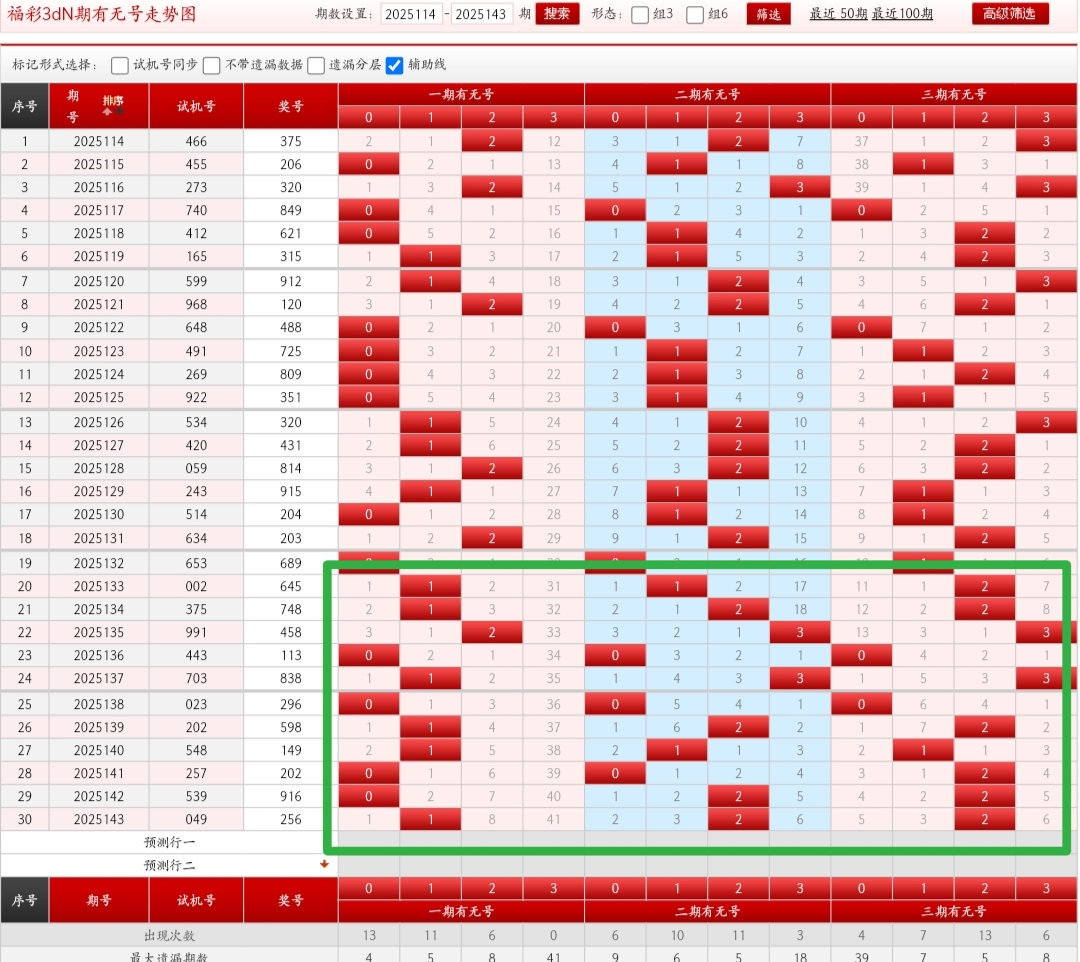Click prize number 113 in row 2025136
This screenshot has width=1080, height=962.
click(x=291, y=656)
